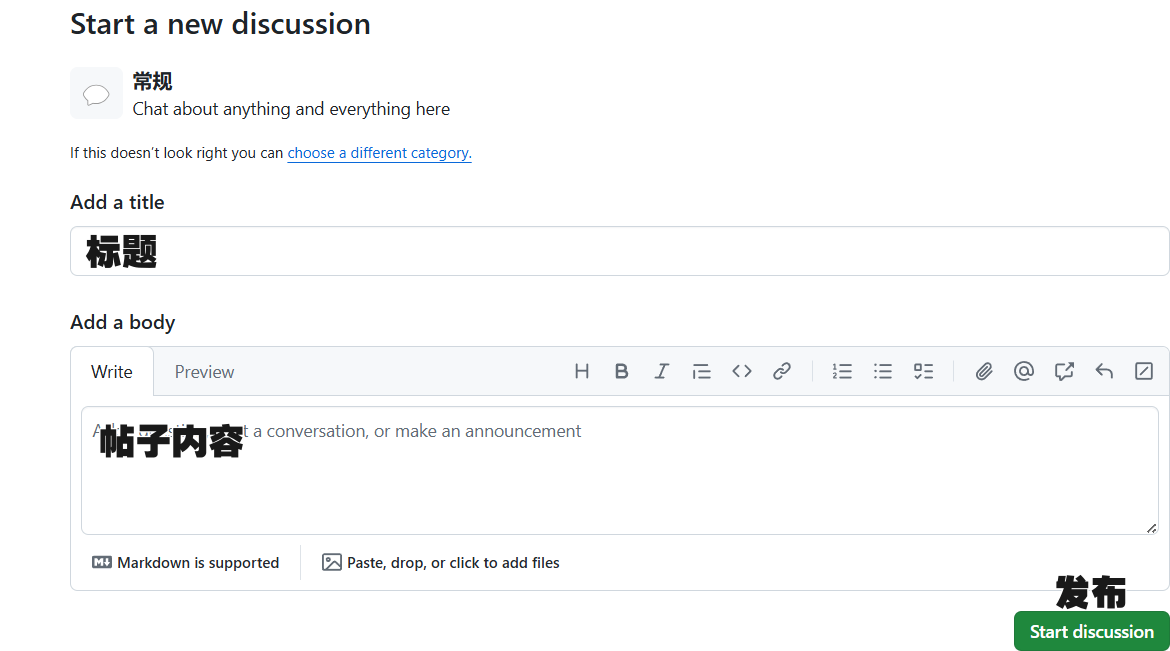The image size is (1170, 651).
Task: Insert a heading with the H icon
Action: [581, 371]
